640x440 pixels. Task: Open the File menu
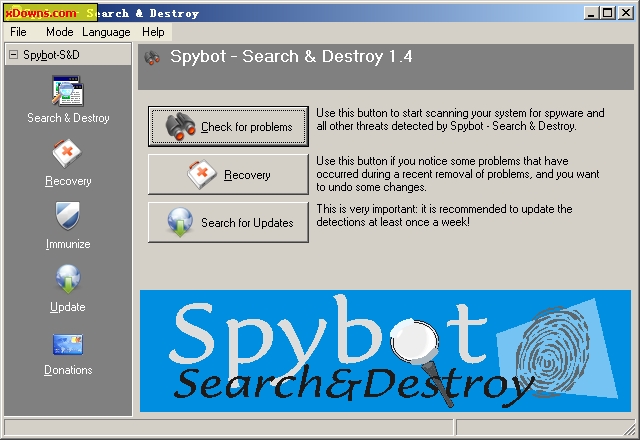[x=18, y=32]
